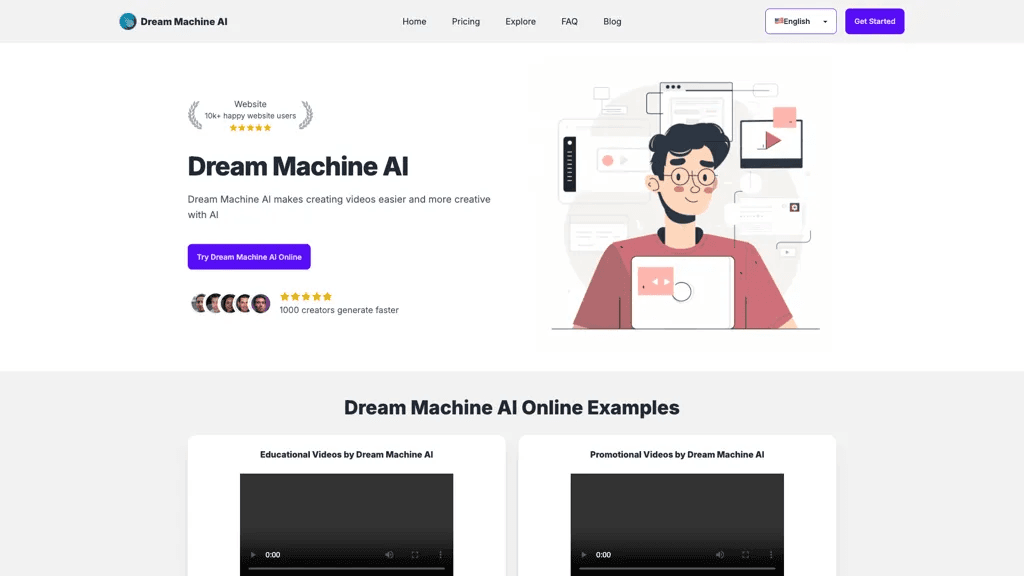Seek along the Educational video progress bar
Viewport: 1024px width, 576px height.
[x=346, y=568]
